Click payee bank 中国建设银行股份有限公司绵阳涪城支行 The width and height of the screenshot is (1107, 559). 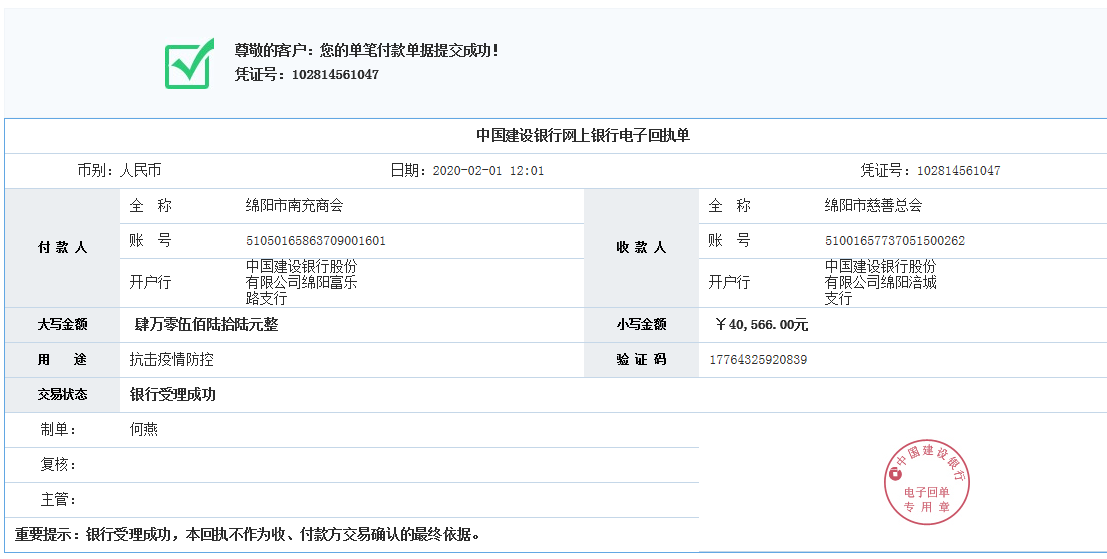click(x=880, y=282)
